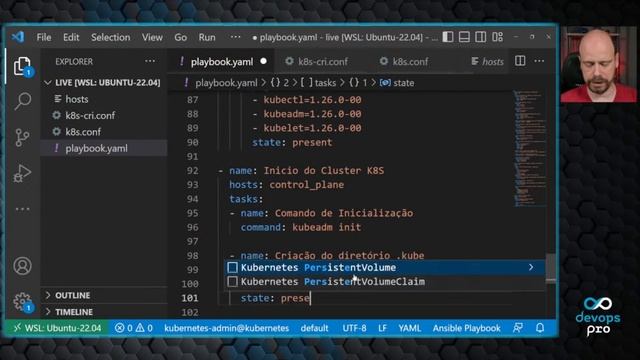
Task: Expand details arrow on PersistentVolume suggestion
Action: point(531,267)
